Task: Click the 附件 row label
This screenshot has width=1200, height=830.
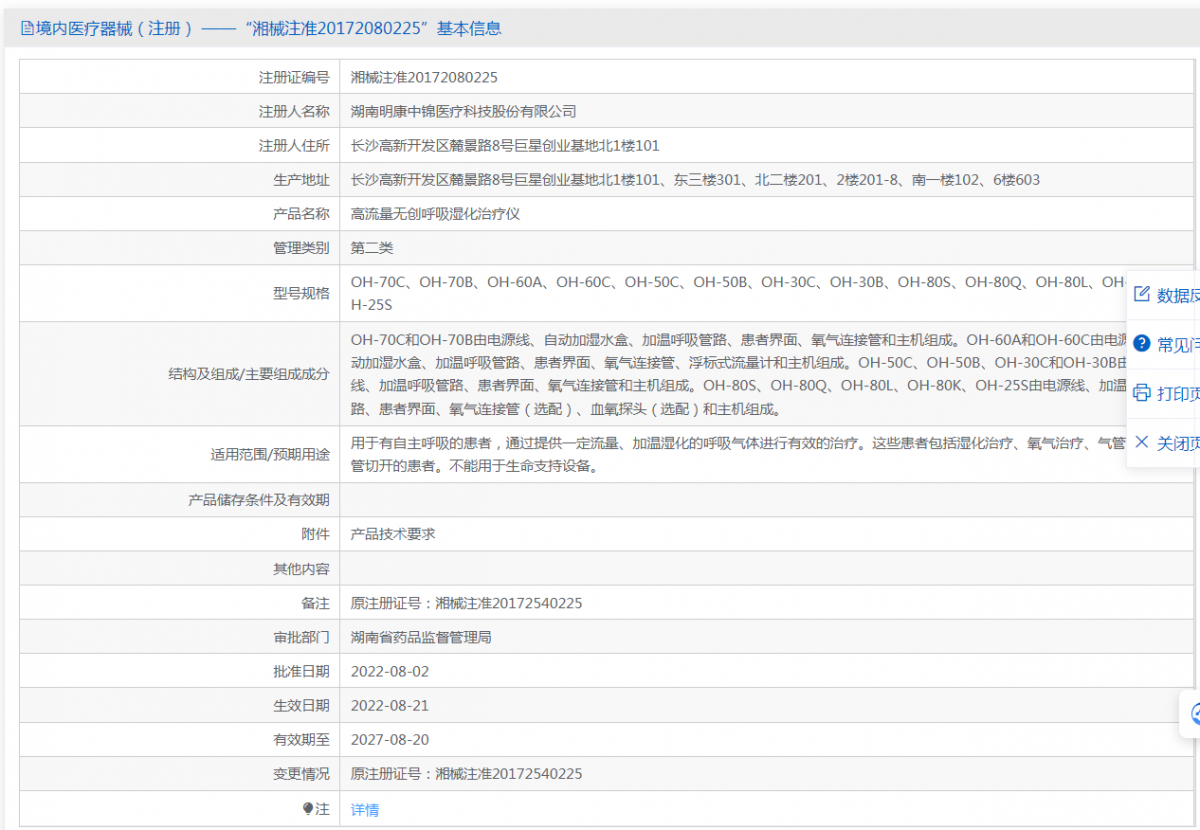Action: [315, 534]
